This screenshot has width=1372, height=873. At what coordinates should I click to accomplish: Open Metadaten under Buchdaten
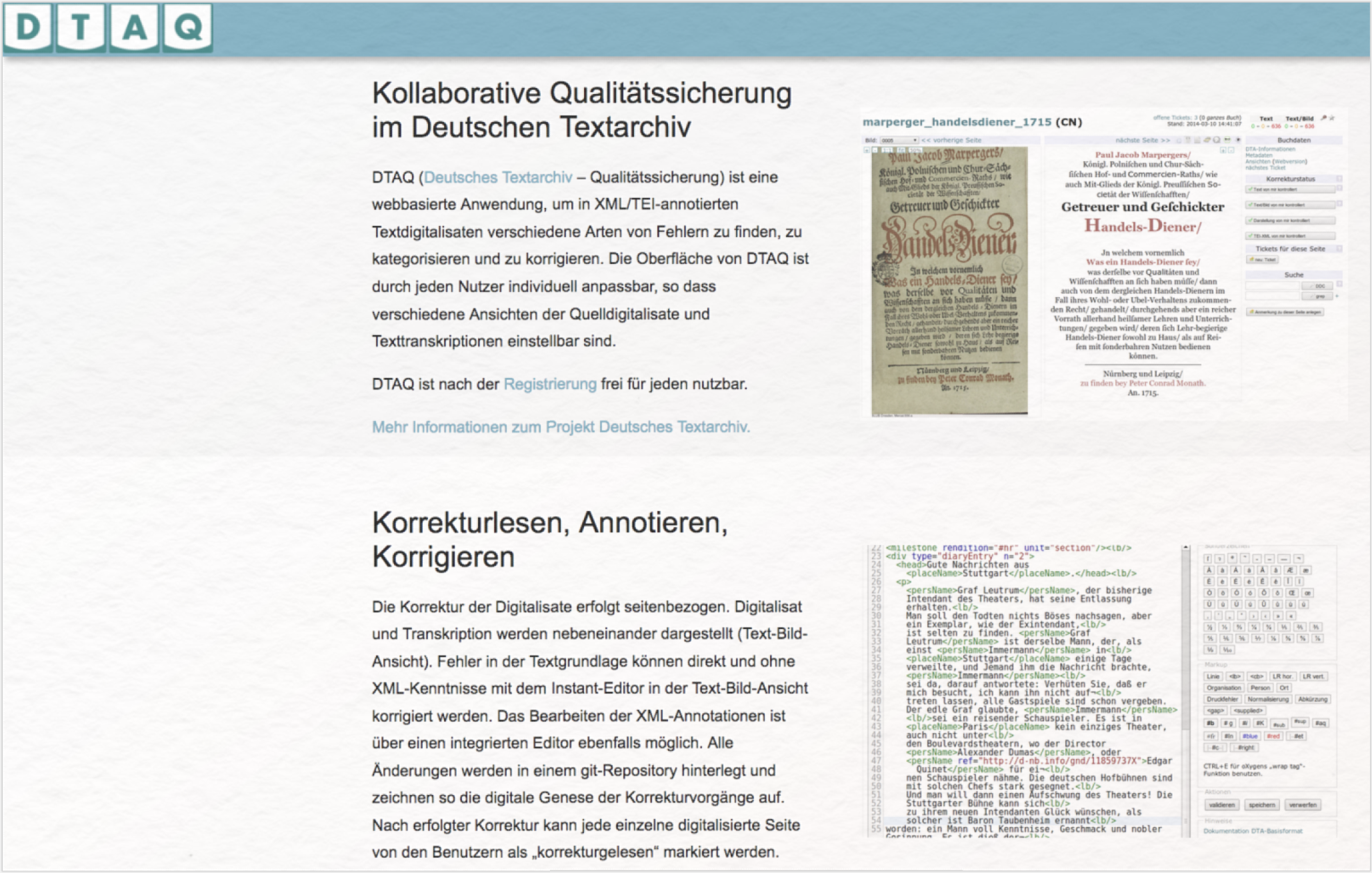tap(1259, 155)
